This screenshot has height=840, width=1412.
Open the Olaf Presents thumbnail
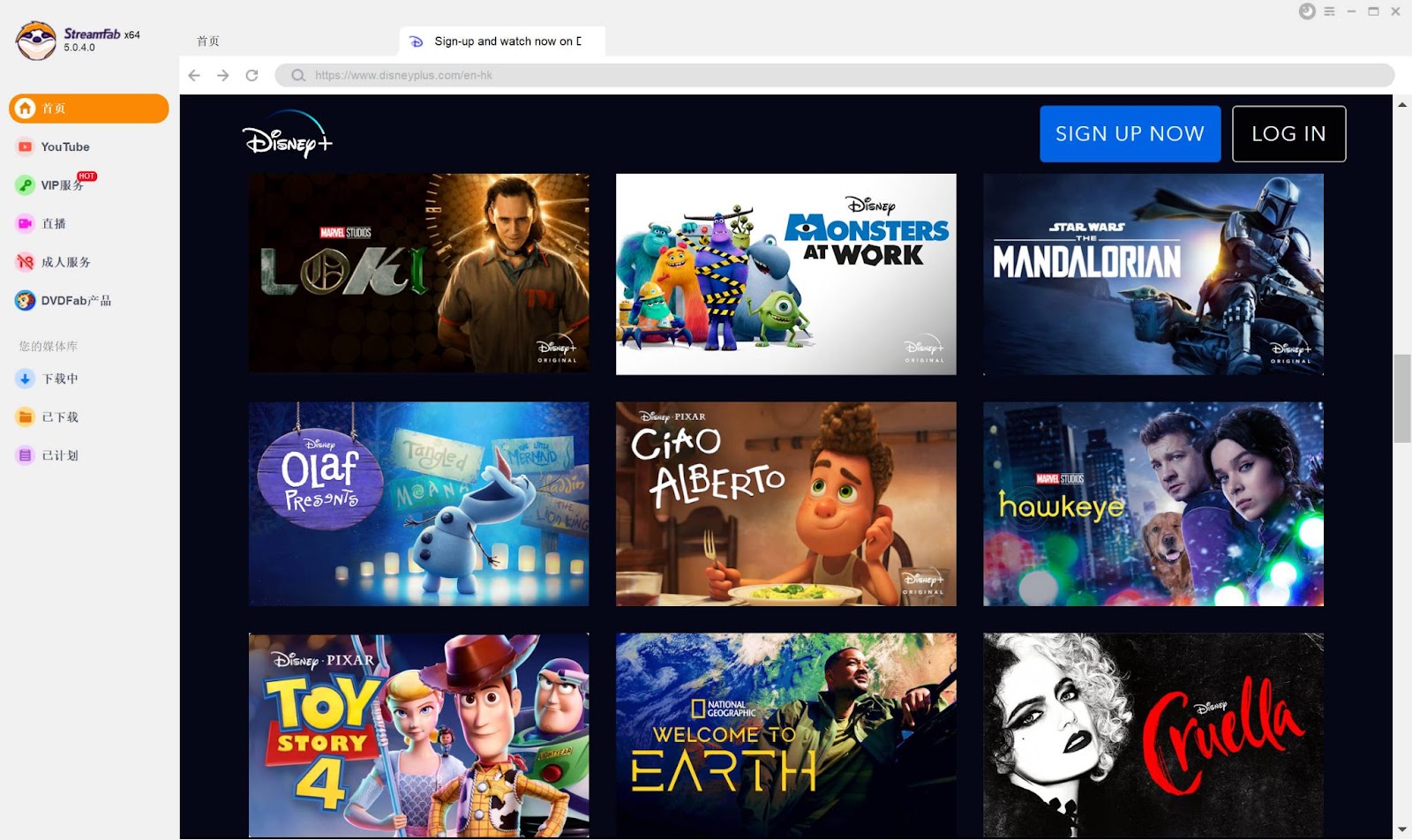point(419,504)
